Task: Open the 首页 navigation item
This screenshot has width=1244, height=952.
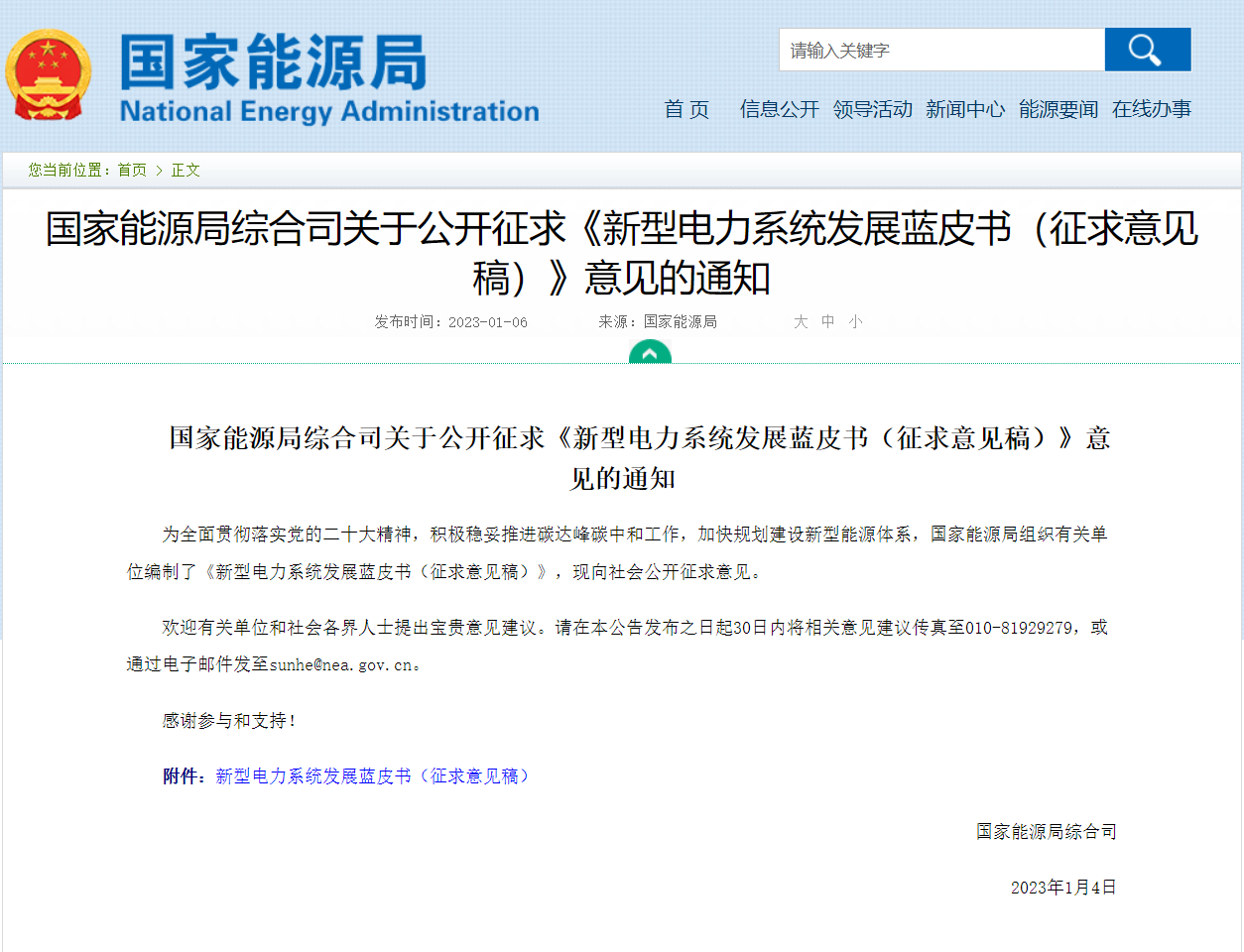Action: [x=686, y=109]
